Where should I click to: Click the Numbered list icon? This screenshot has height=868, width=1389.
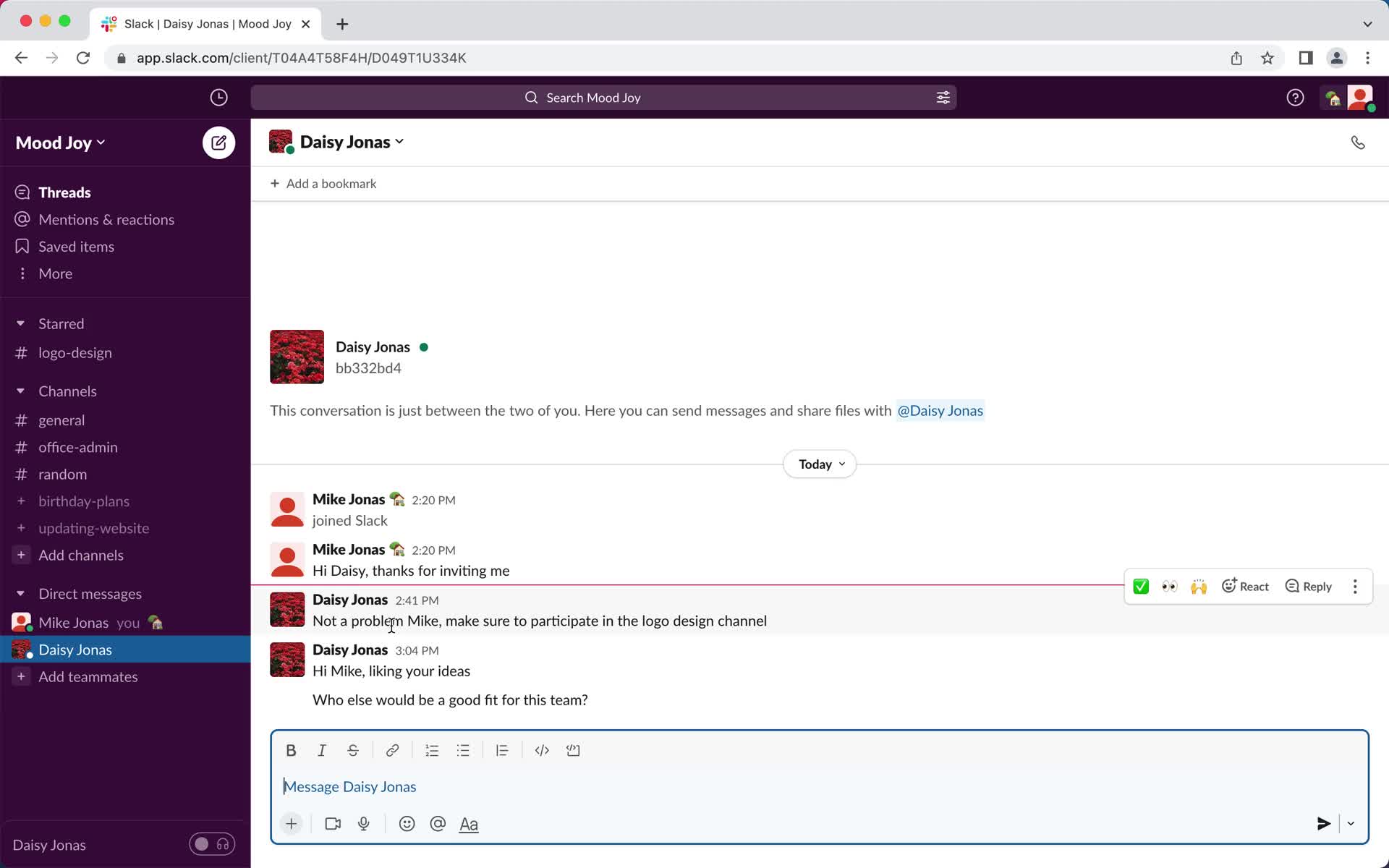(x=432, y=750)
